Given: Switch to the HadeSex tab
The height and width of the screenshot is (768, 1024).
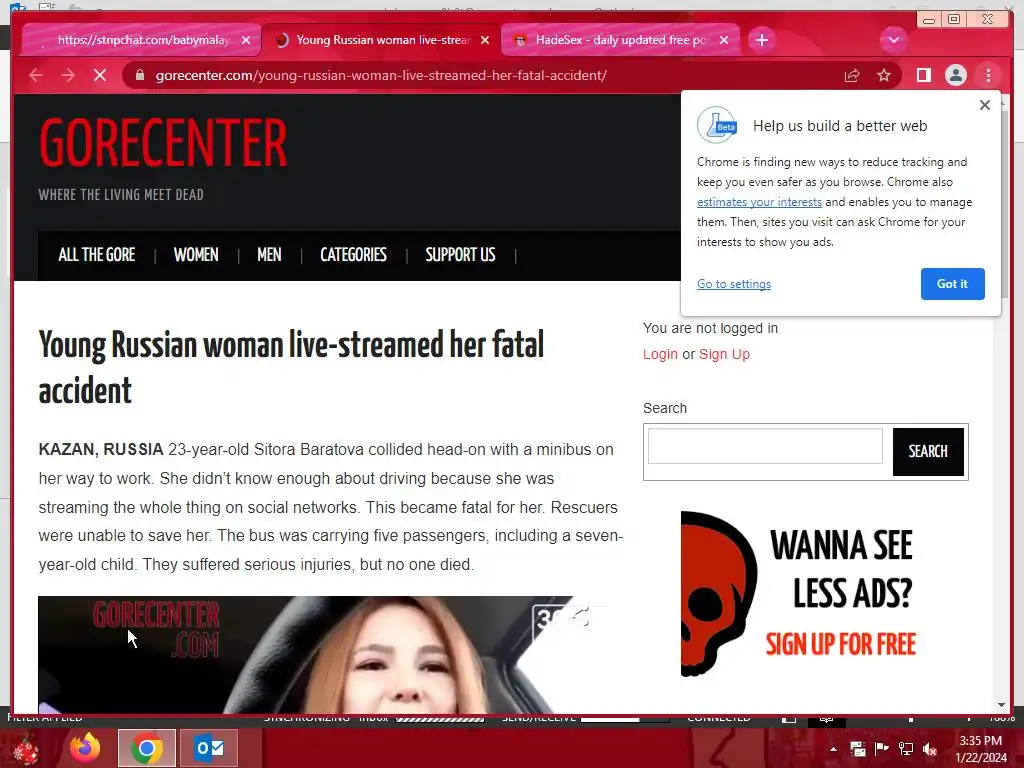Looking at the screenshot, I should coord(620,40).
